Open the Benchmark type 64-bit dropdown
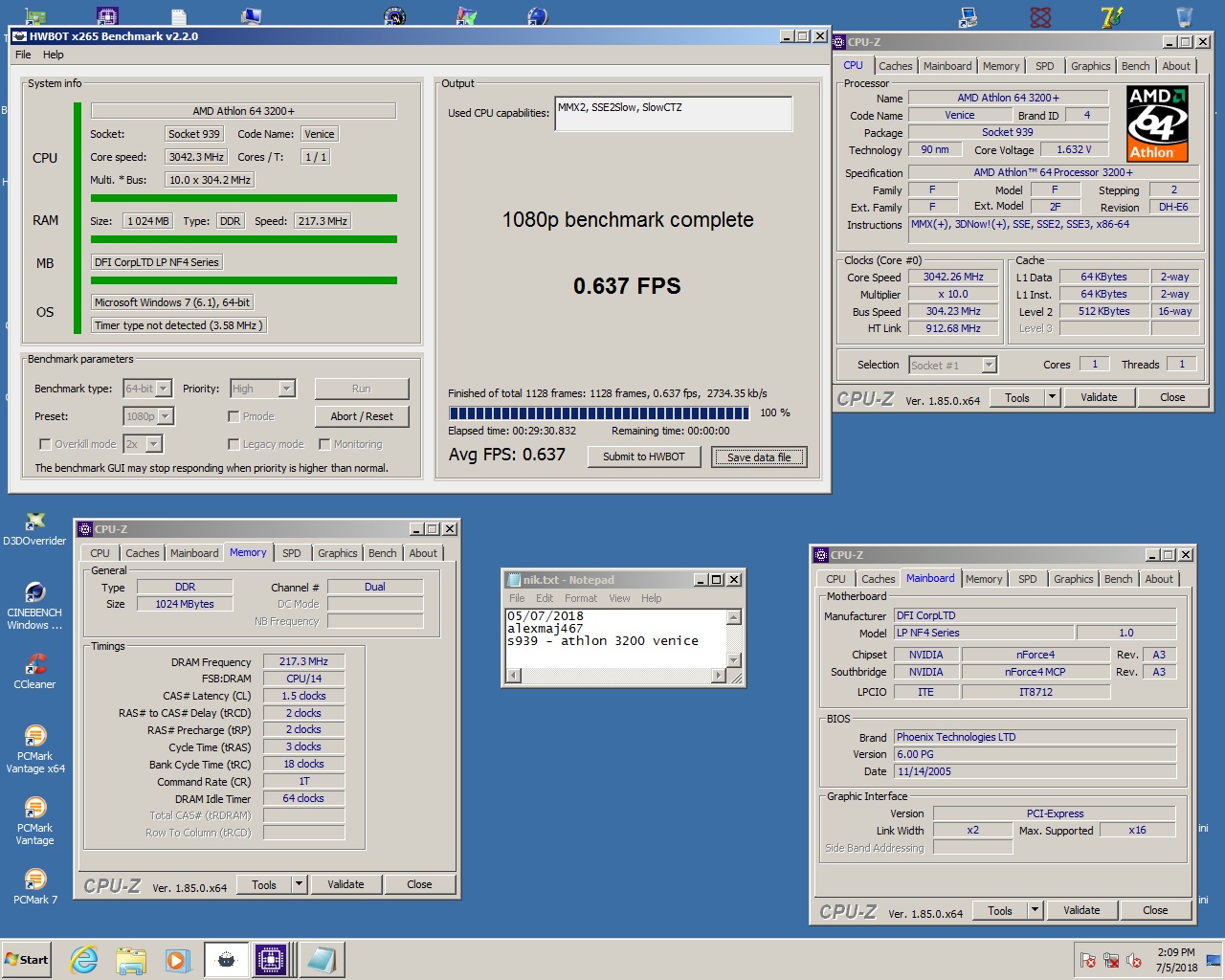This screenshot has width=1225, height=980. [164, 389]
